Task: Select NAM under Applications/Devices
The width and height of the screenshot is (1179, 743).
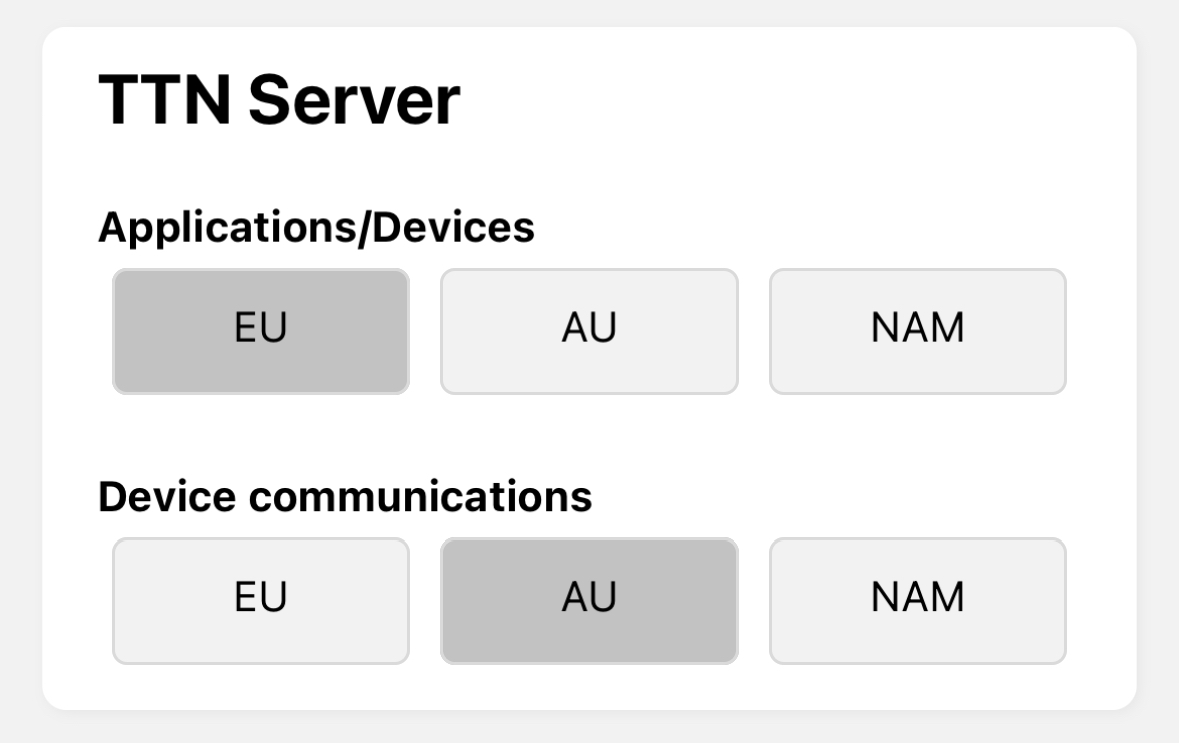Action: coord(917,331)
